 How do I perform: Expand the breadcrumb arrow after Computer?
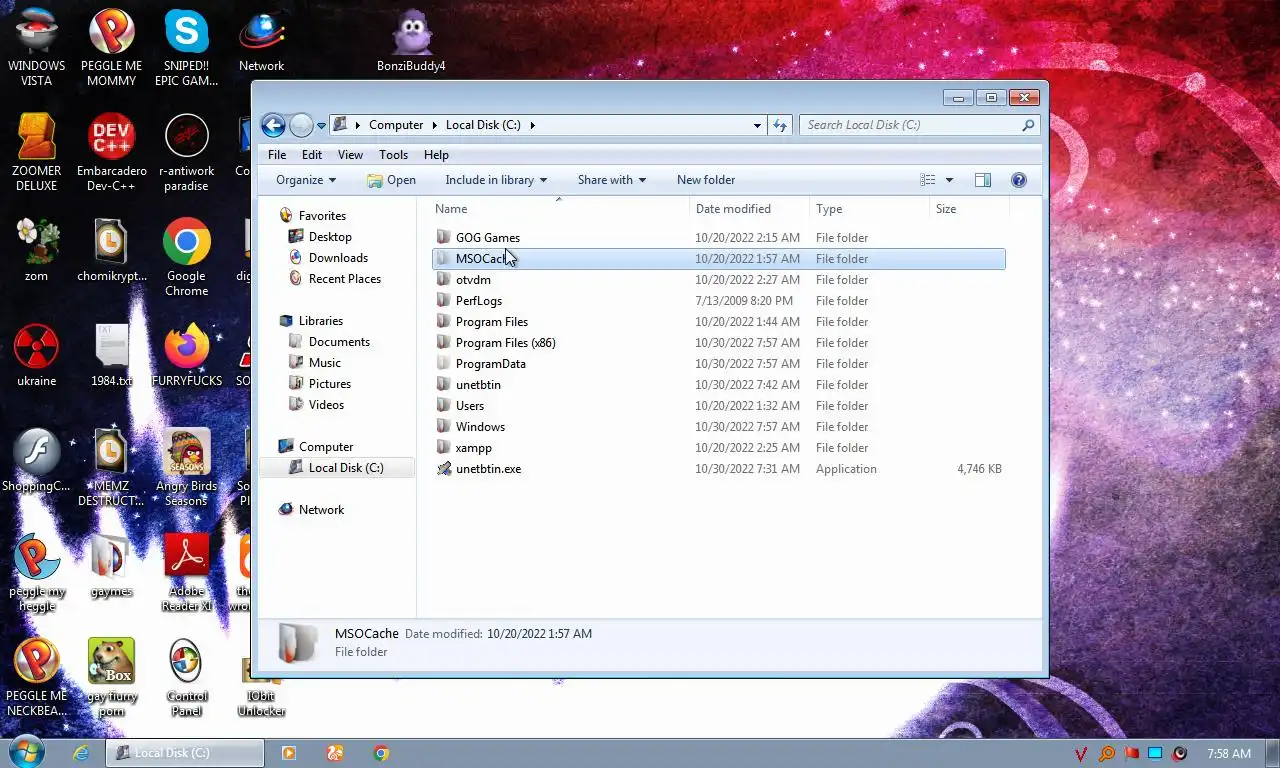[435, 125]
